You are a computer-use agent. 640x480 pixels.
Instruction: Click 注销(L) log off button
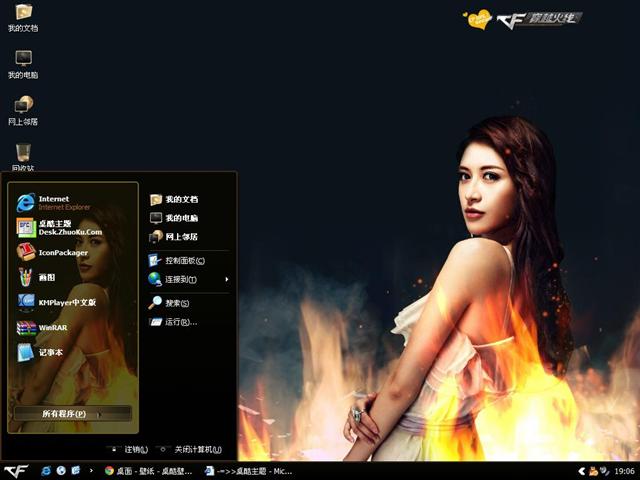pyautogui.click(x=129, y=449)
